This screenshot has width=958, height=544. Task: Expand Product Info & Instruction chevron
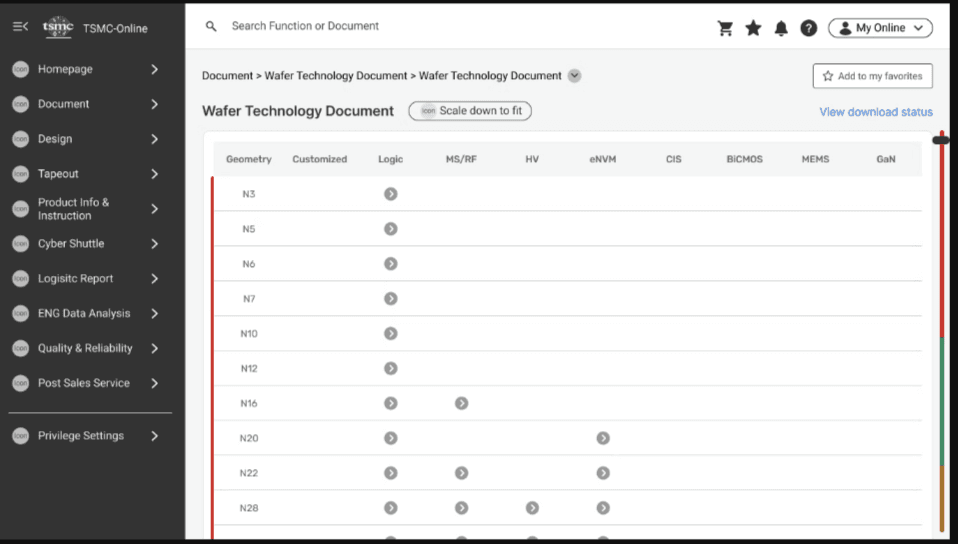tap(155, 208)
